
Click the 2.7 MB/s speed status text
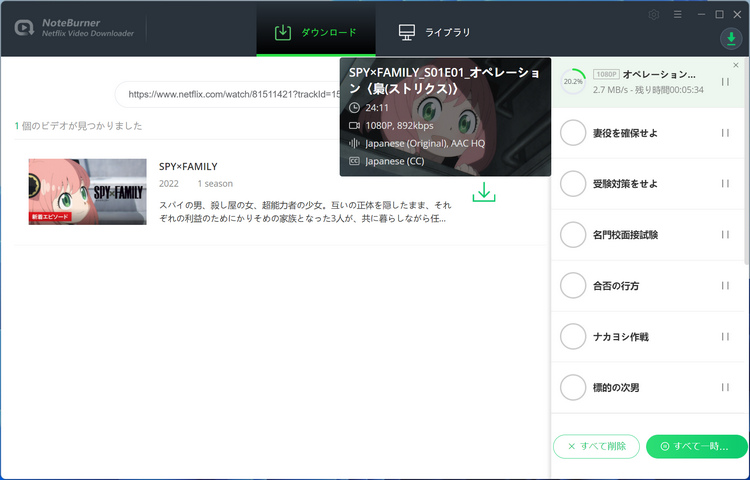648,90
